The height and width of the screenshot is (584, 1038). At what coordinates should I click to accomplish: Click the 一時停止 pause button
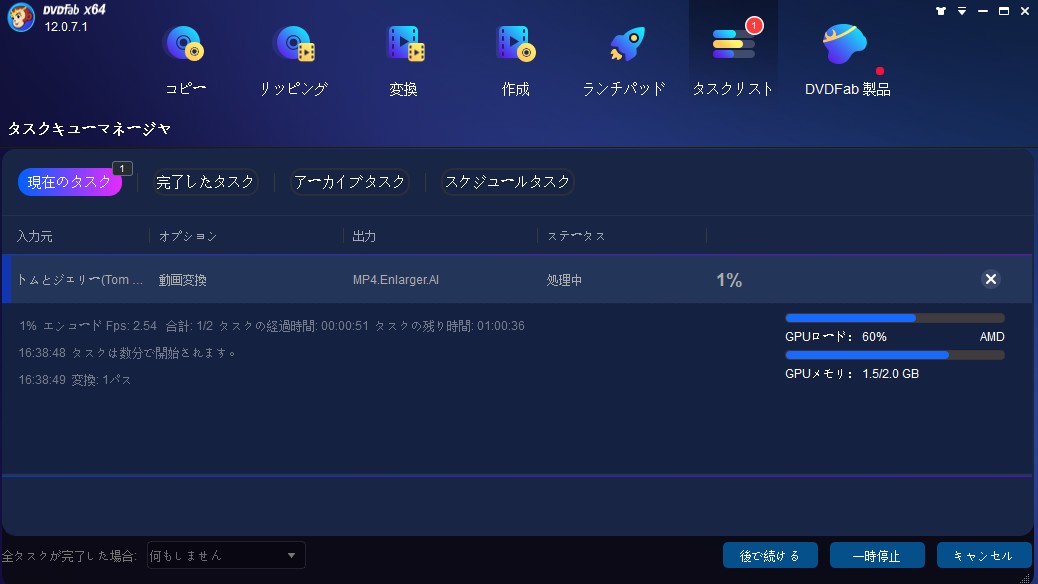click(877, 556)
